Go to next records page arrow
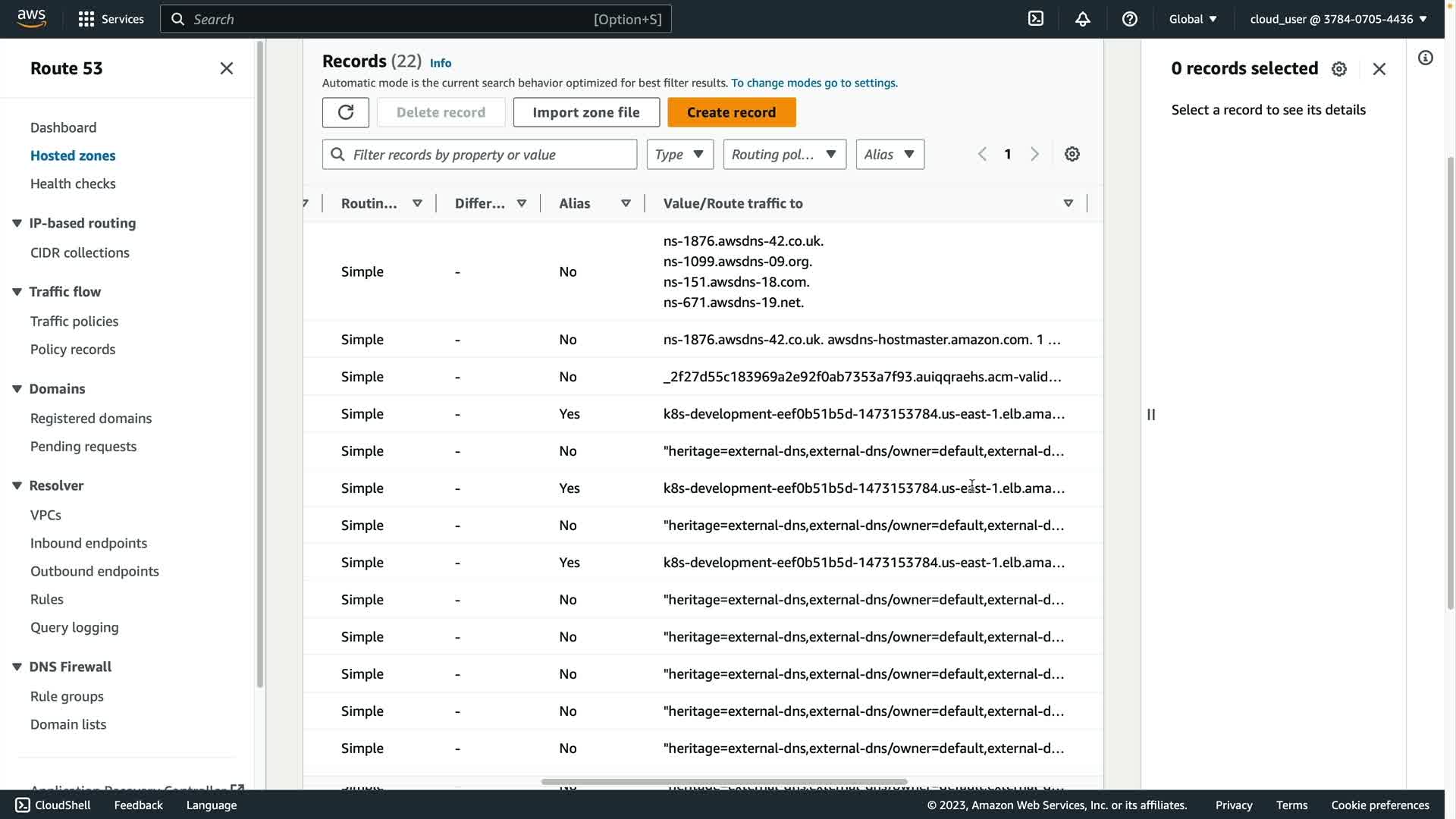This screenshot has height=819, width=1456. coord(1034,155)
